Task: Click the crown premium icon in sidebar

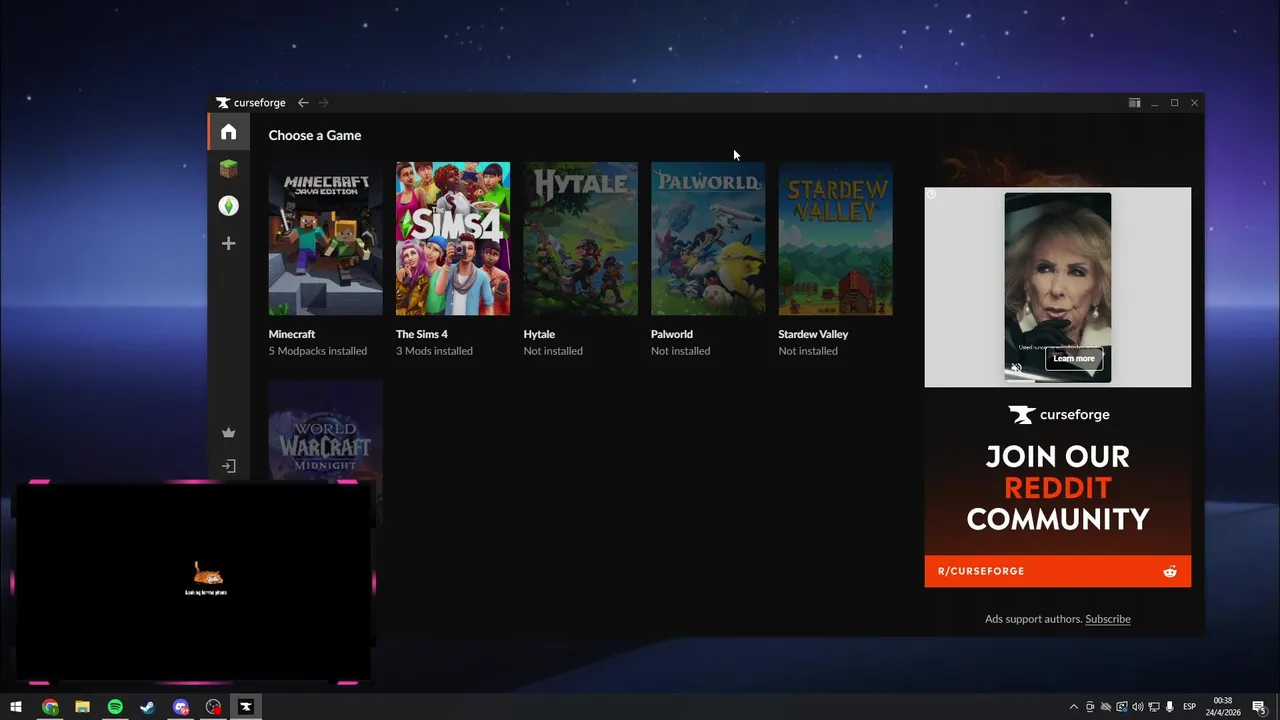Action: (x=229, y=433)
